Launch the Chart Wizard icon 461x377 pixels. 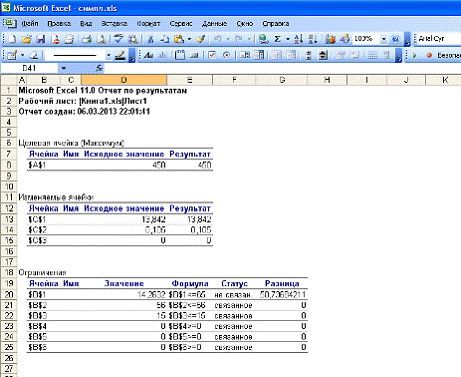coord(330,39)
